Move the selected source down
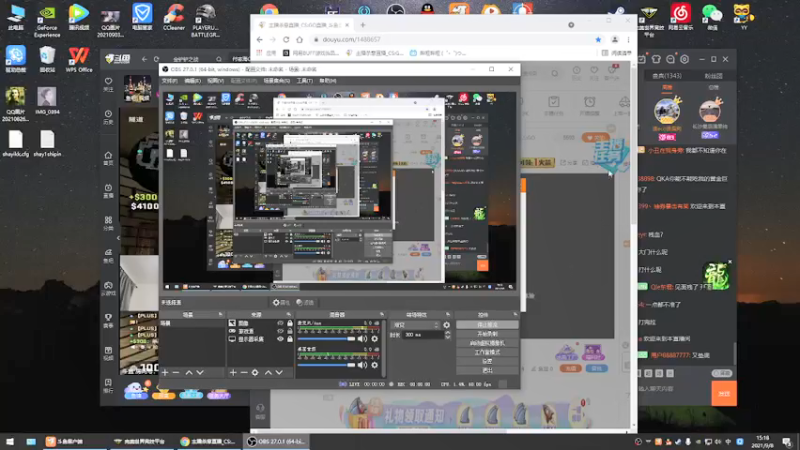 (279, 373)
